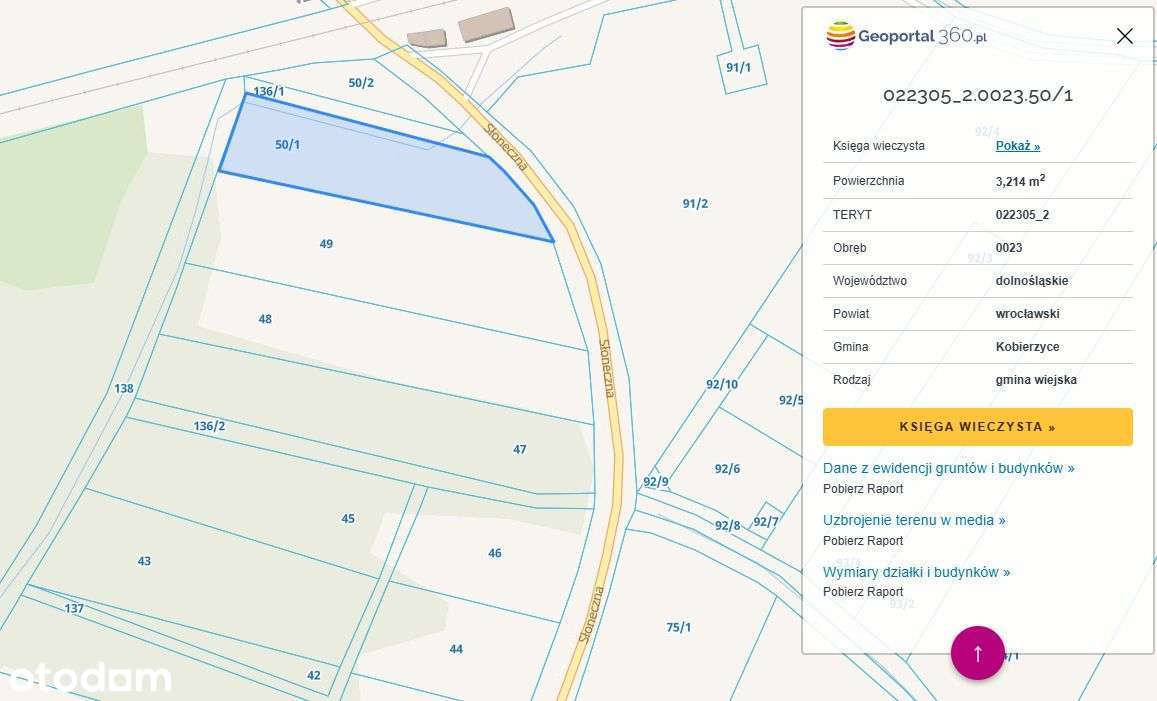This screenshot has width=1157, height=701.
Task: Click the magenta scroll-to-top arrow button
Action: pos(978,653)
